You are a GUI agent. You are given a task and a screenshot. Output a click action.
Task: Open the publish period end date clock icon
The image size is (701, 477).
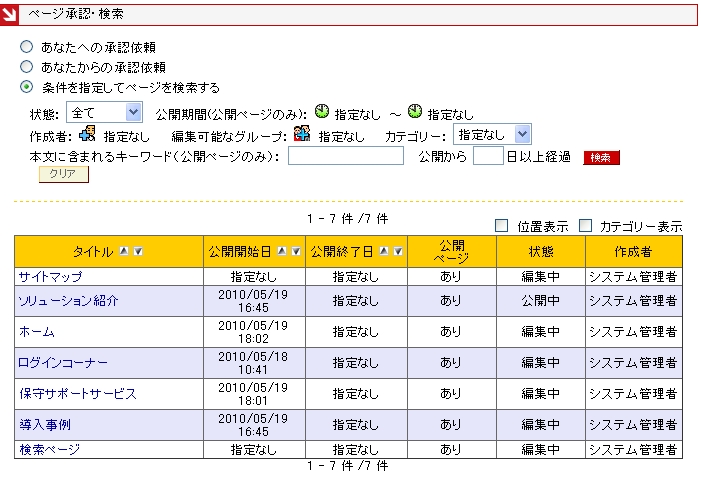coord(415,111)
